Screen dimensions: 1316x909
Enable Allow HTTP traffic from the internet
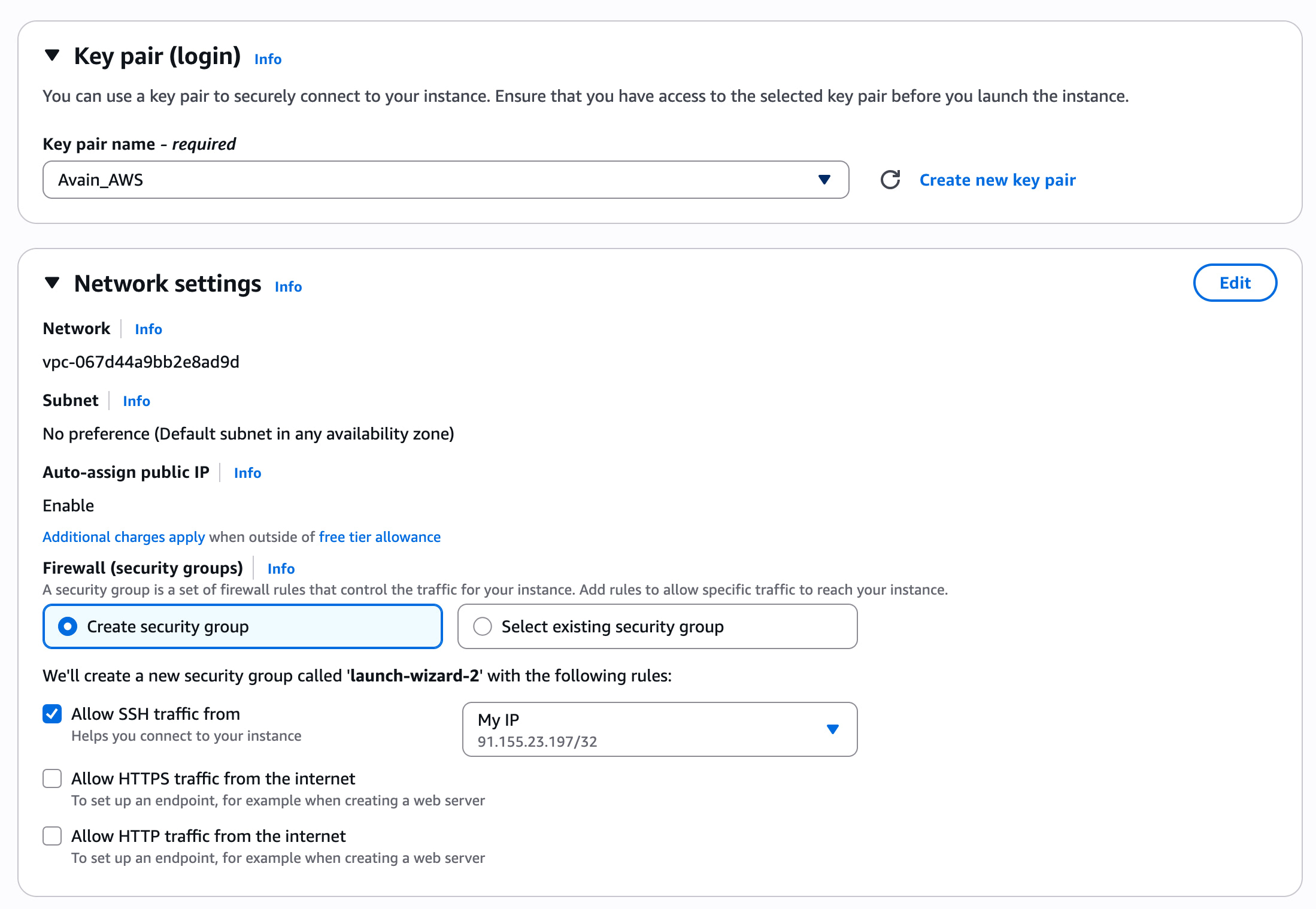point(53,836)
